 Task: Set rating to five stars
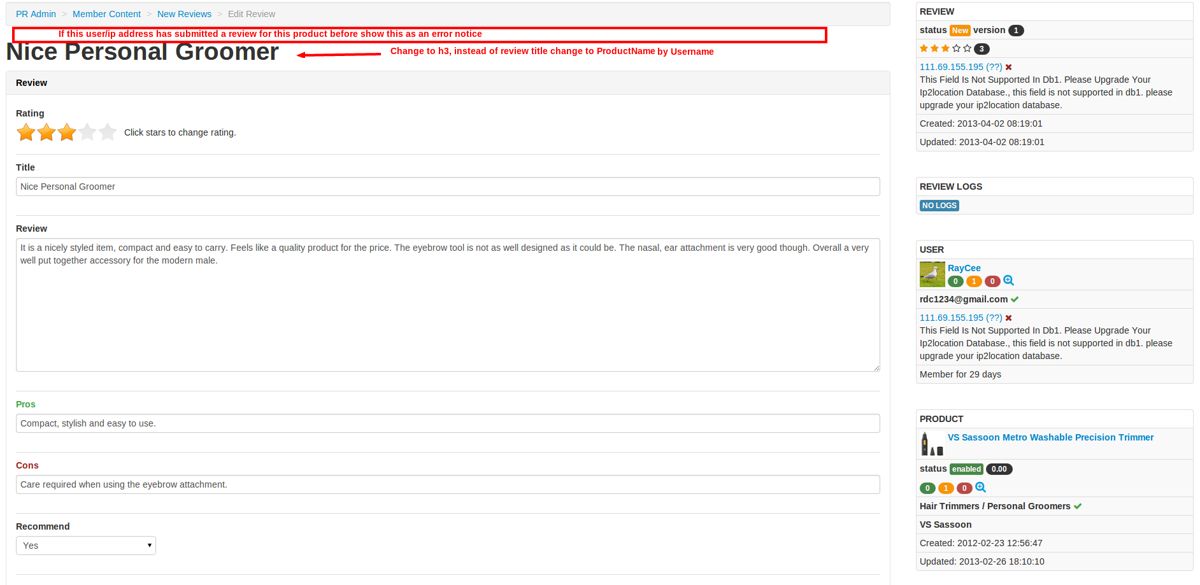(108, 132)
